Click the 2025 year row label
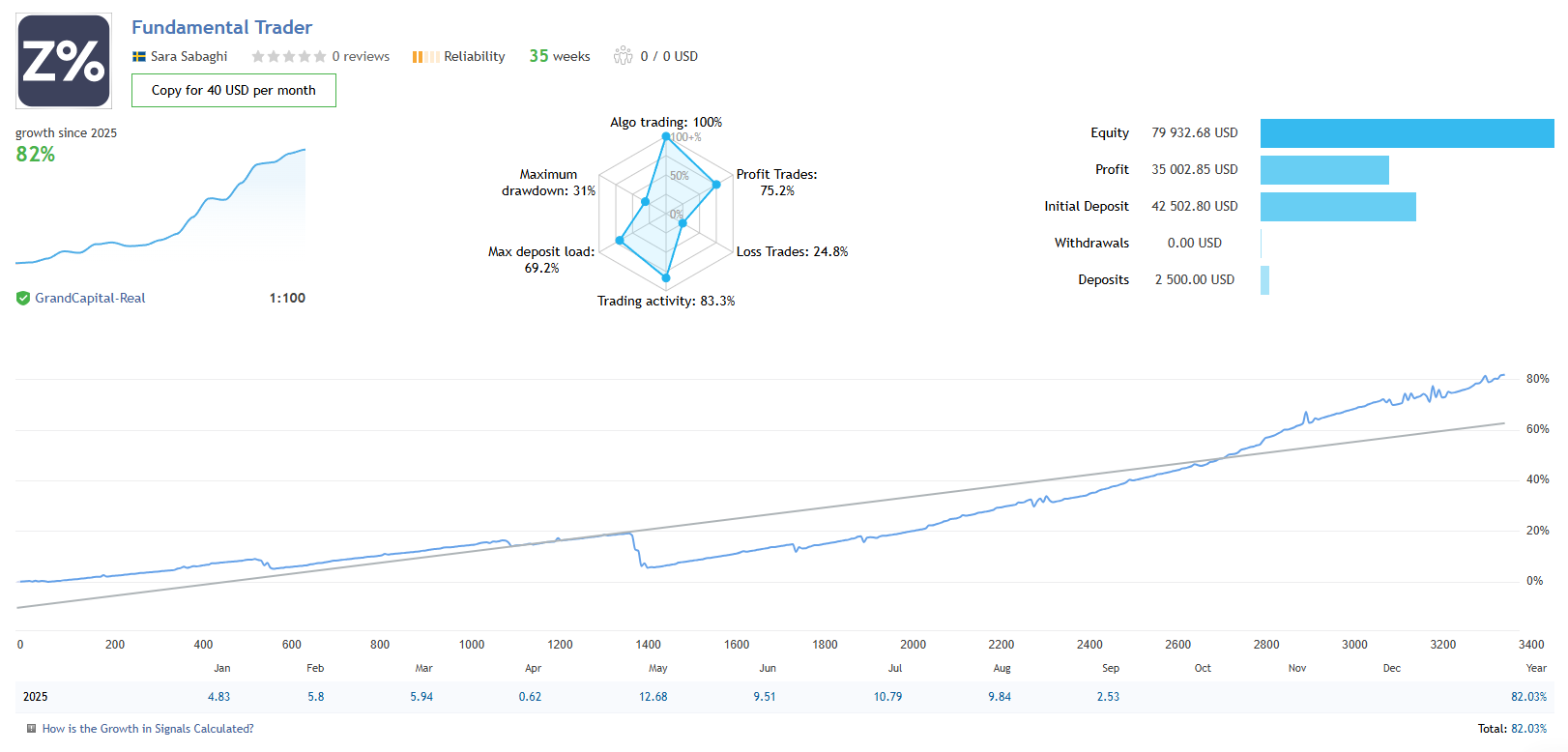This screenshot has width=1568, height=752. (x=36, y=697)
